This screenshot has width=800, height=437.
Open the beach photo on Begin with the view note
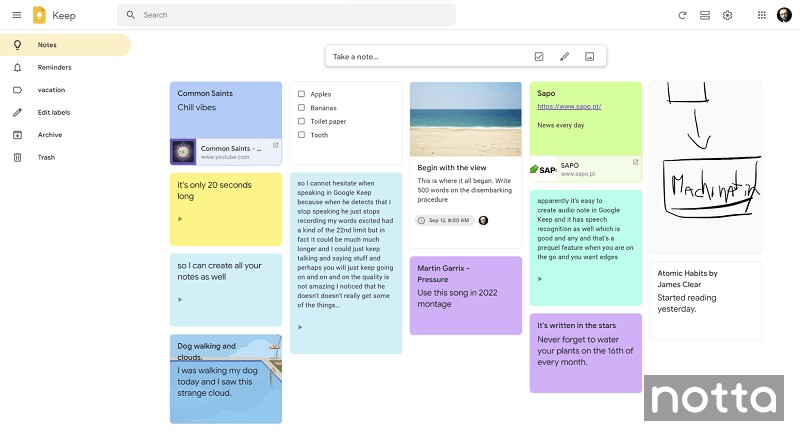point(466,119)
